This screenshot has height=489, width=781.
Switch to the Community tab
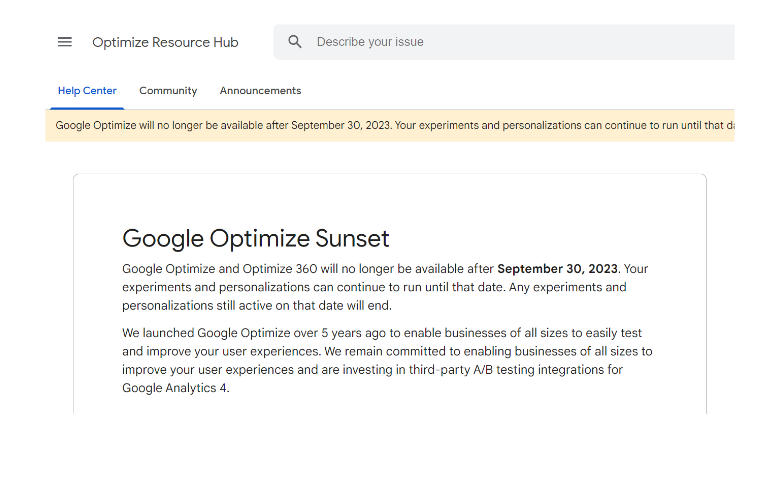coord(168,91)
